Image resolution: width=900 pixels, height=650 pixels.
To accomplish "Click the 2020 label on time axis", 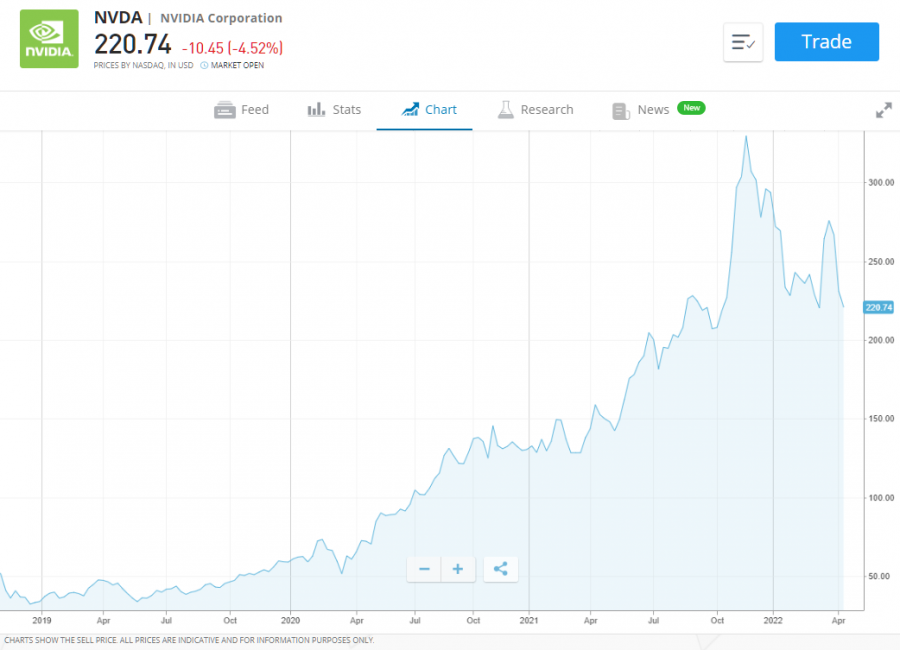I will point(290,620).
